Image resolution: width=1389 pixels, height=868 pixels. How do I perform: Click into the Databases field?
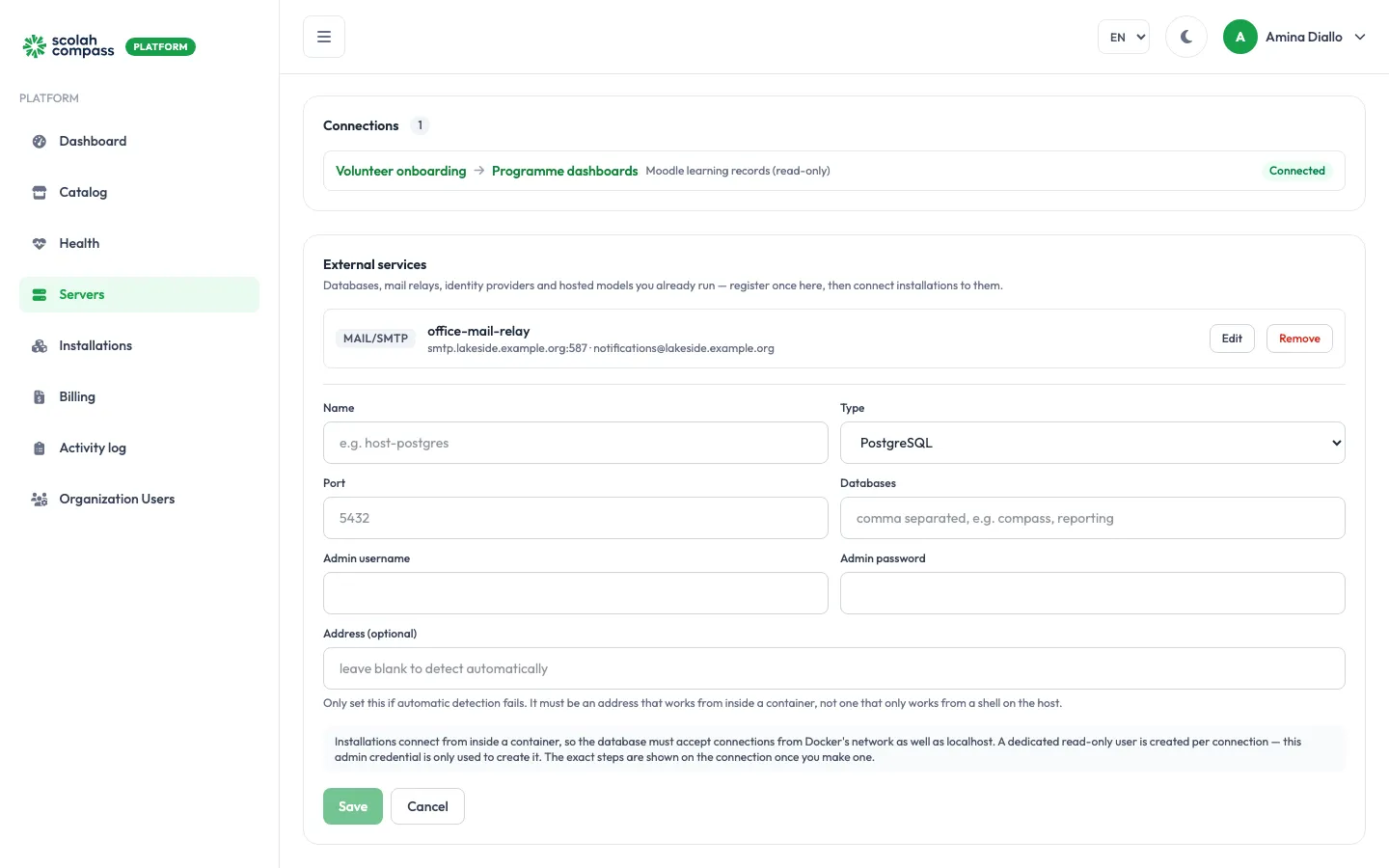[1093, 518]
